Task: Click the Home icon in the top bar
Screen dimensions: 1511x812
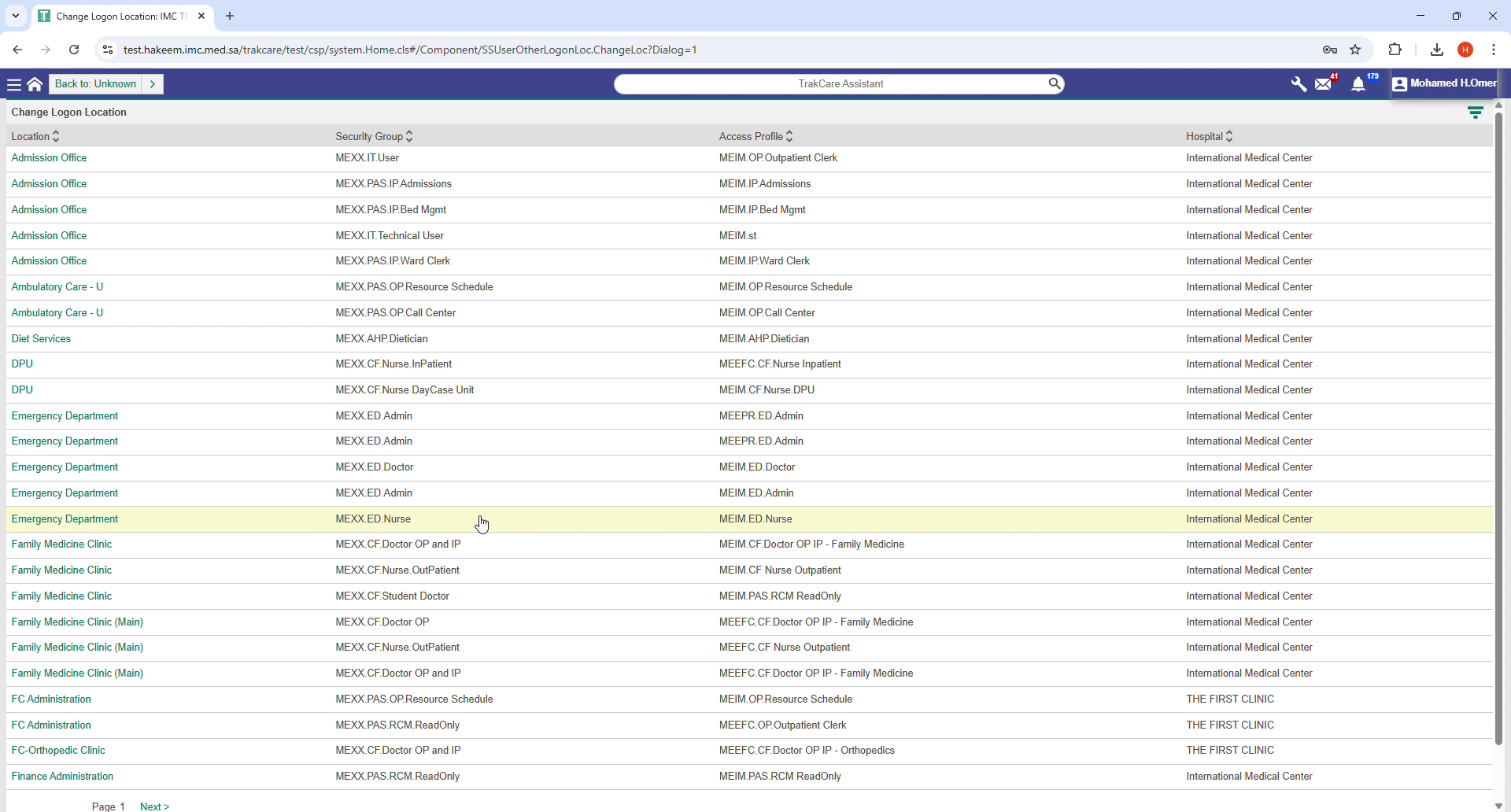Action: point(35,83)
